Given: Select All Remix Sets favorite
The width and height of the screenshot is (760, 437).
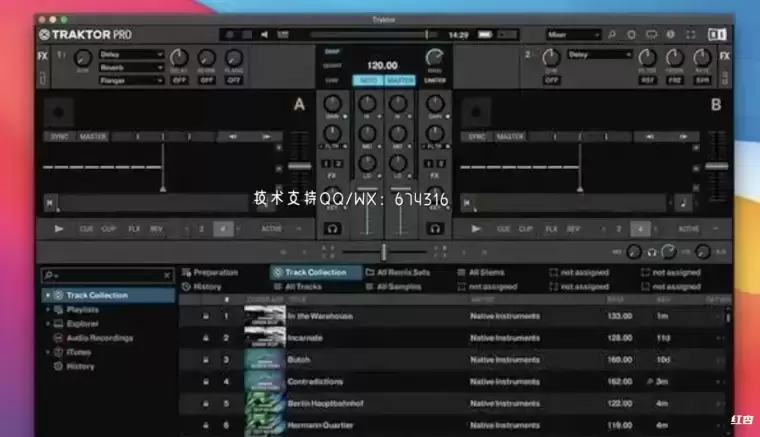Looking at the screenshot, I should (398, 272).
